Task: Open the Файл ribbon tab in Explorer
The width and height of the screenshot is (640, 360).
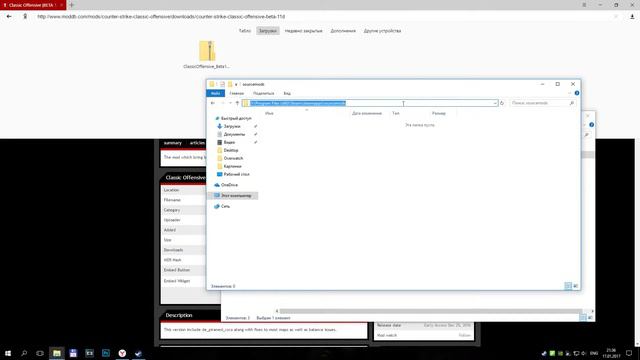Action: pos(216,93)
